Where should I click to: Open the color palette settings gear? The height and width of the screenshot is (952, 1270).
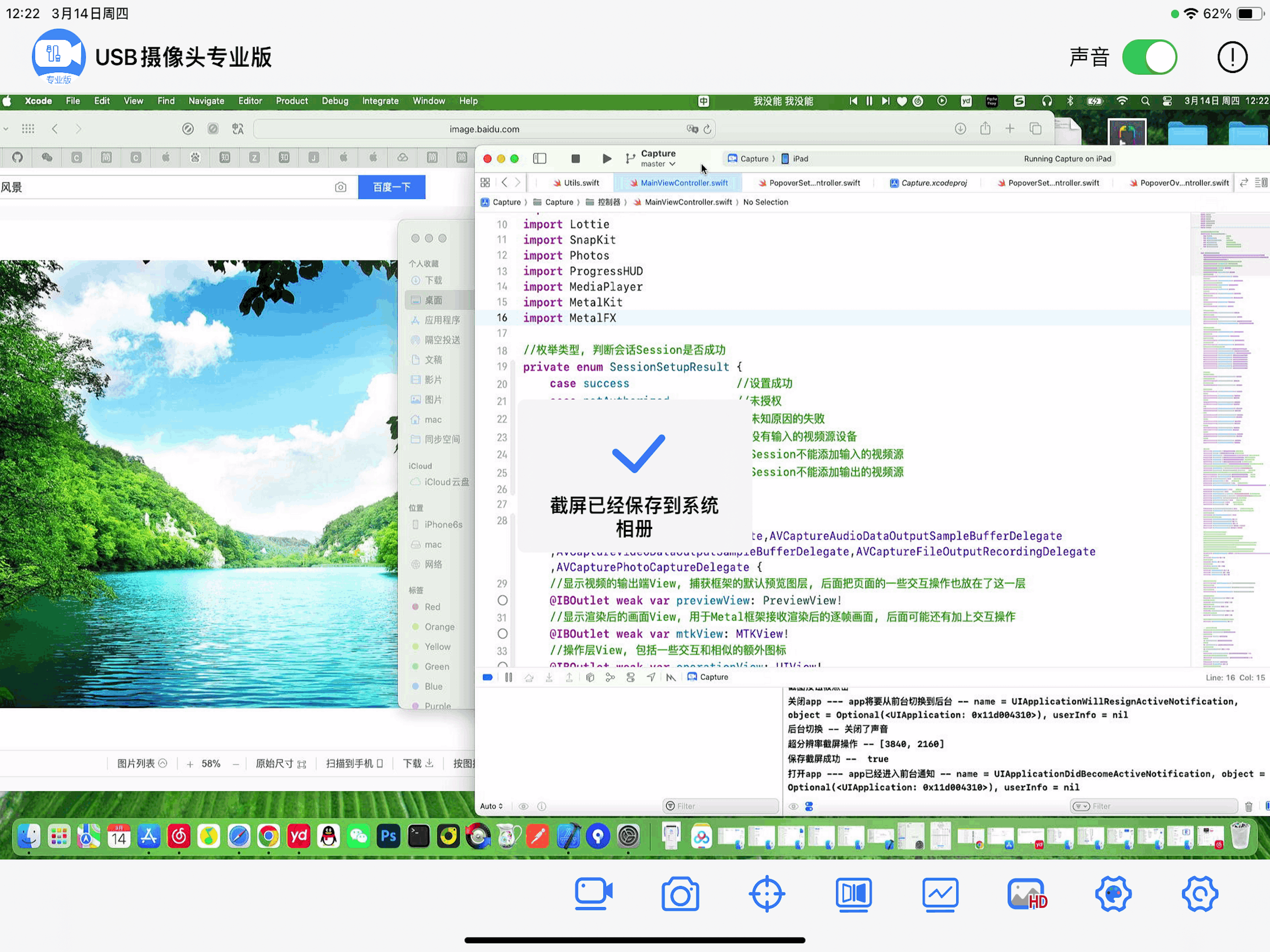(1113, 893)
